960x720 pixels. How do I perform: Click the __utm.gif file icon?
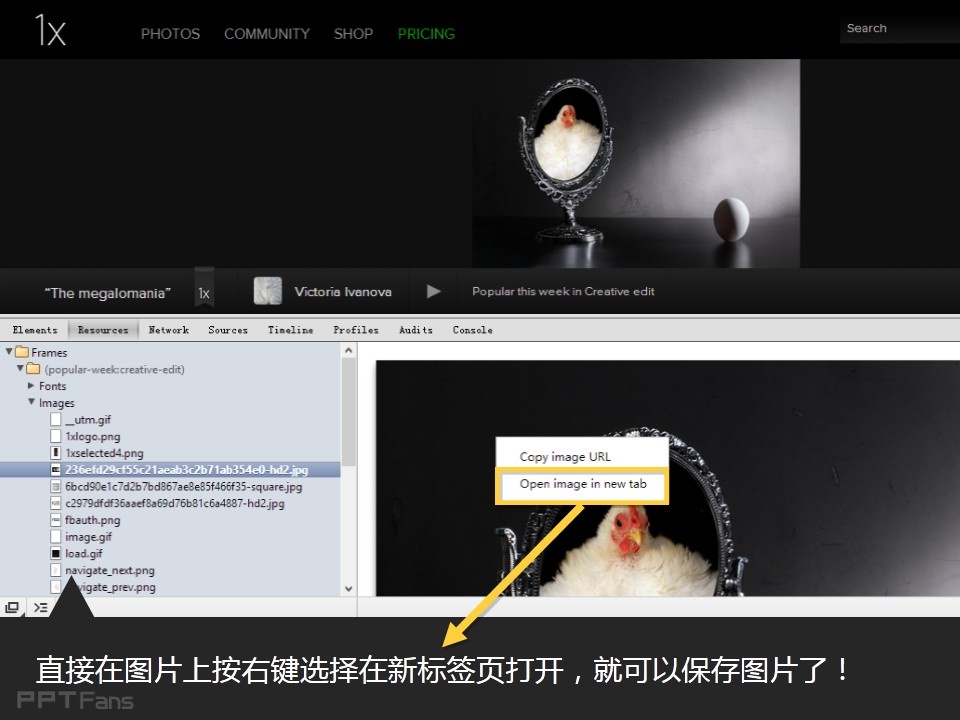[x=56, y=419]
